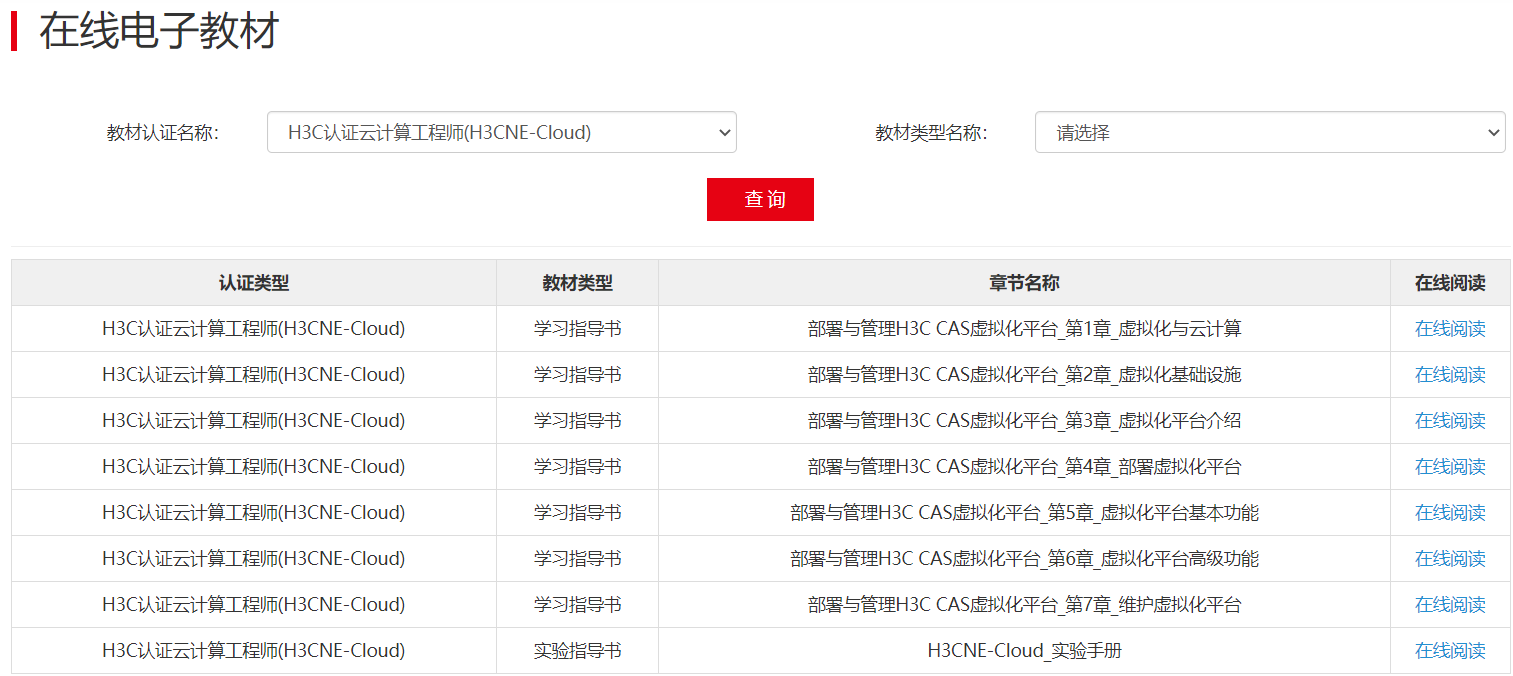
Task: Open 在线阅读 for 第5章_虚拟化平台基本功能
Action: pyautogui.click(x=1450, y=512)
